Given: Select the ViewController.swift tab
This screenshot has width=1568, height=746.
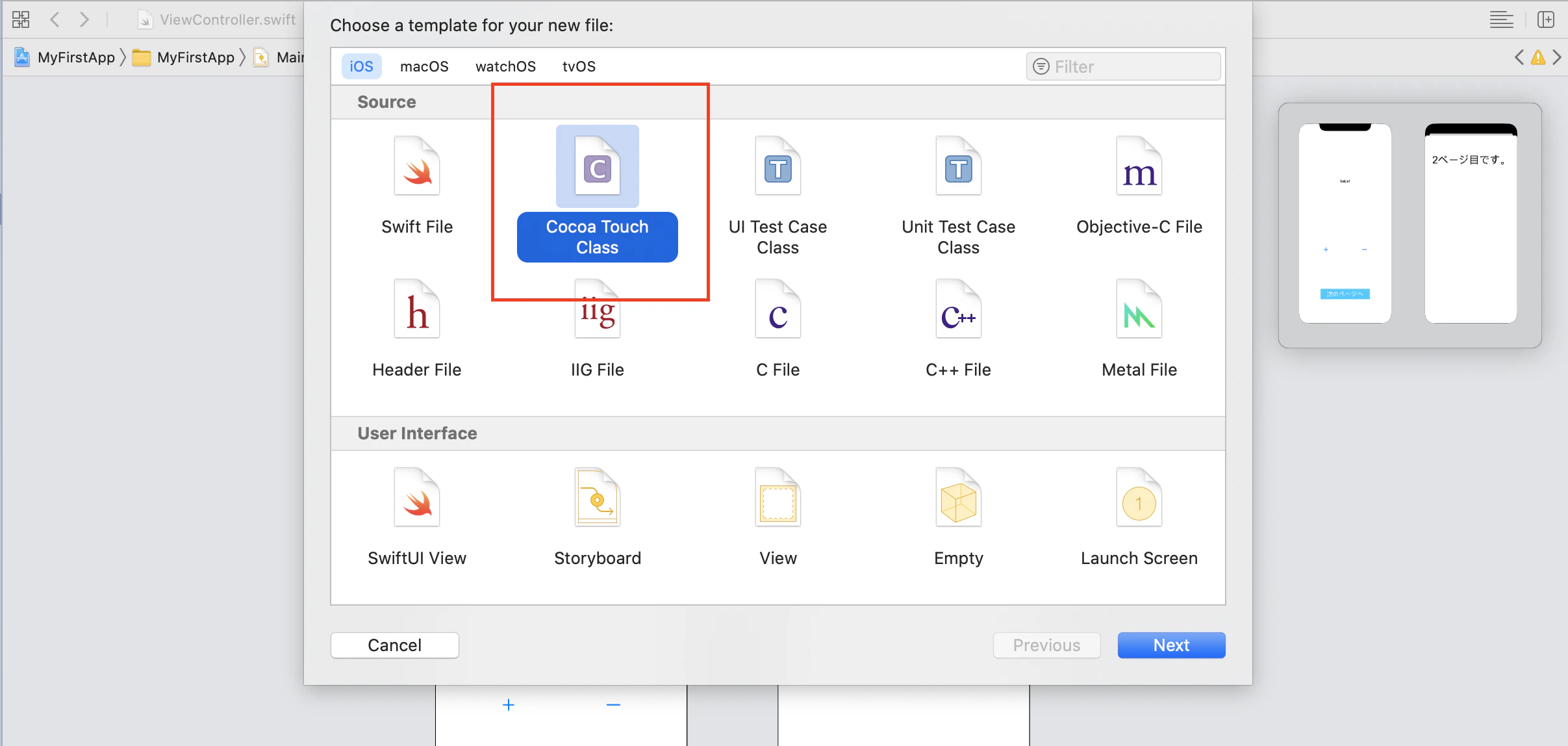Looking at the screenshot, I should pos(217,19).
